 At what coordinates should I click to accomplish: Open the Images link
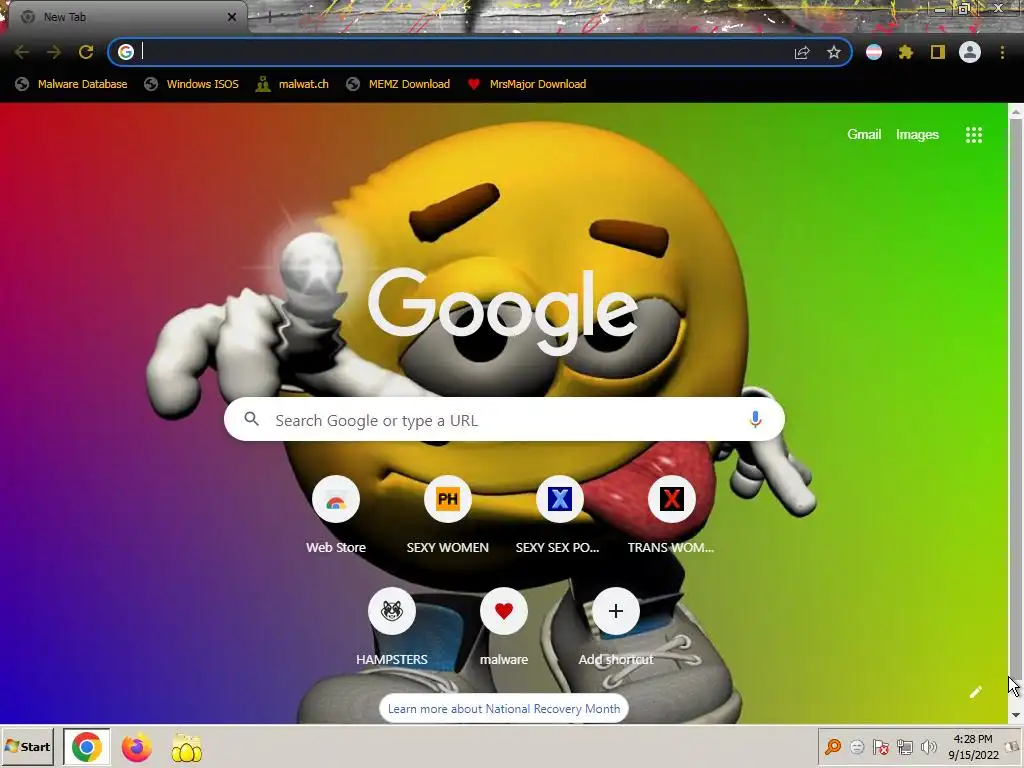point(917,135)
